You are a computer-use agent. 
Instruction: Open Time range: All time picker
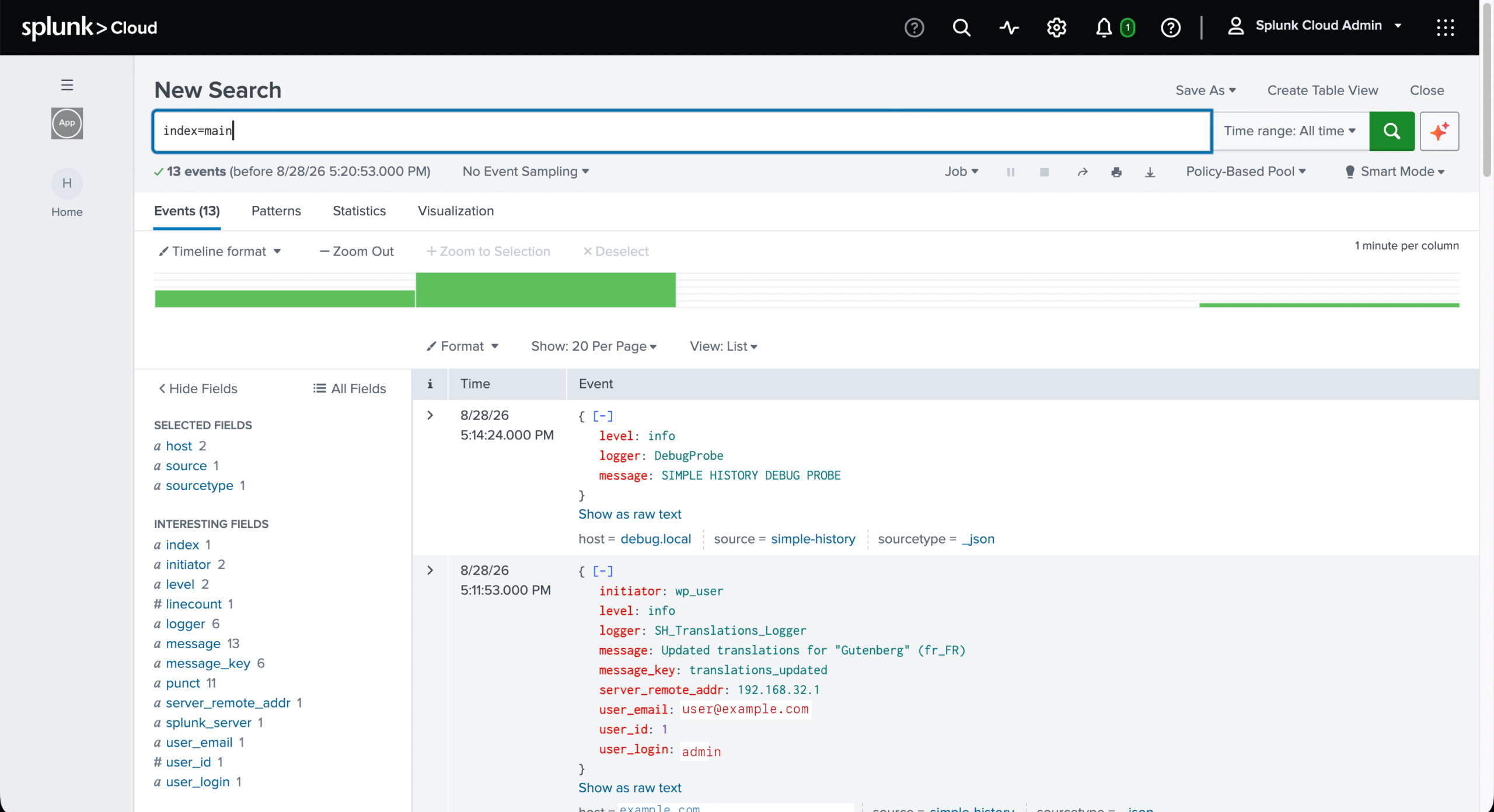click(1290, 131)
